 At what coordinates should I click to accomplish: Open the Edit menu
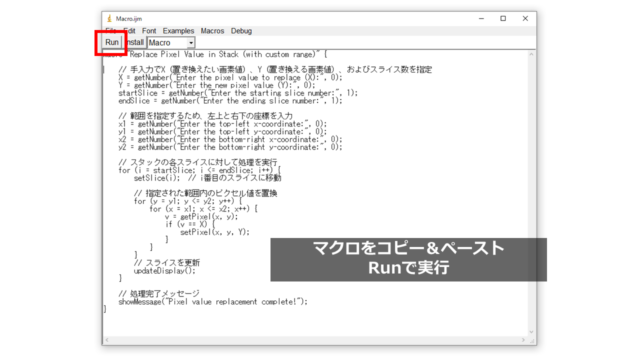coord(129,31)
